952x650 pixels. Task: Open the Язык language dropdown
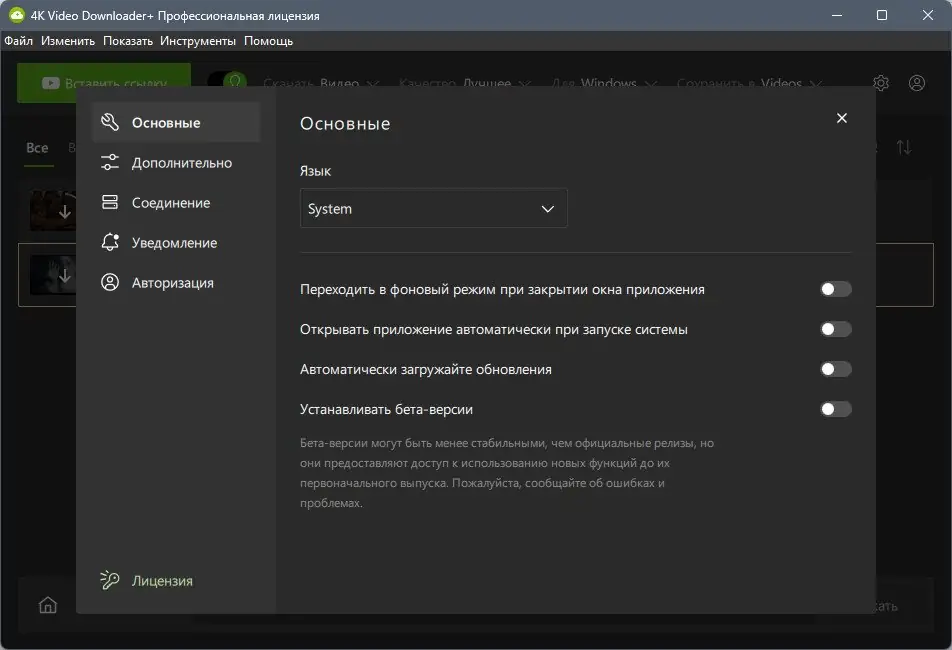coord(433,208)
